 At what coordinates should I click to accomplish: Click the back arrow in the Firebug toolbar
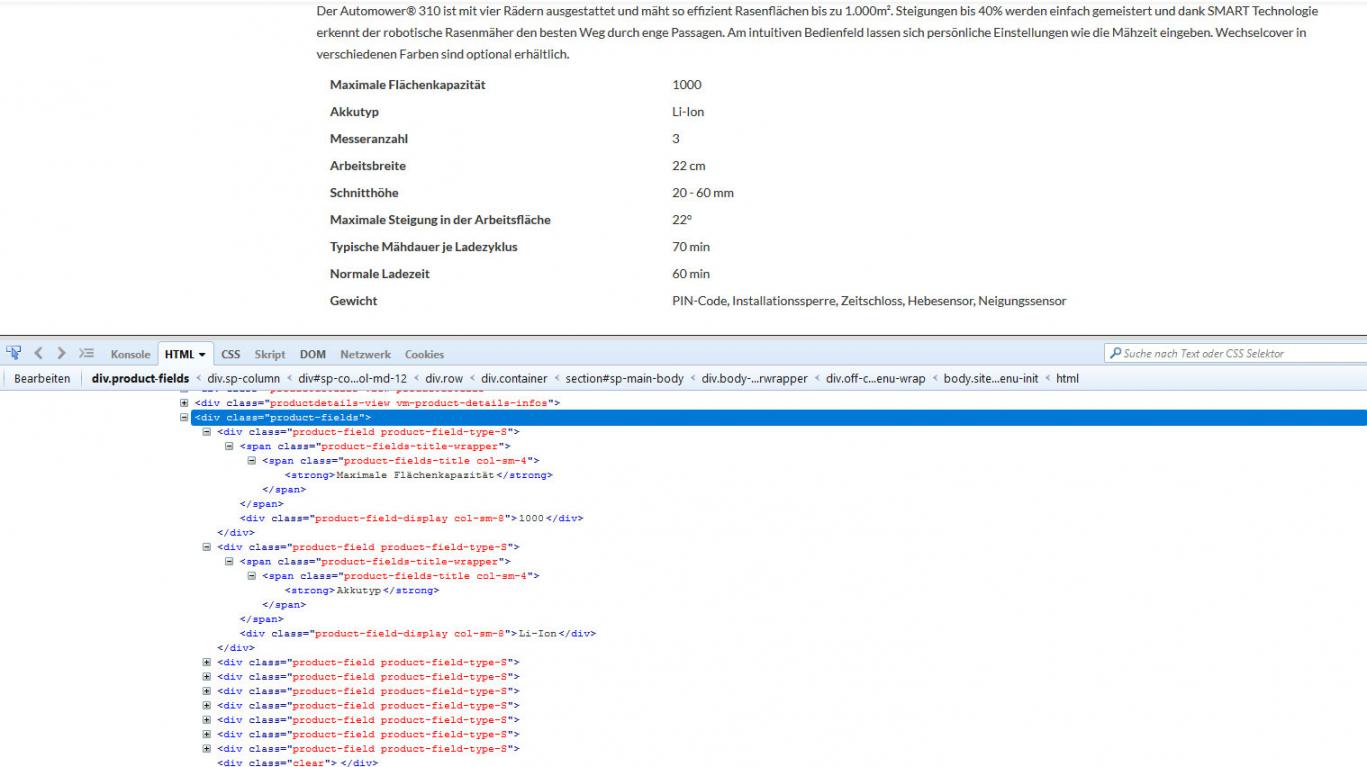[39, 353]
